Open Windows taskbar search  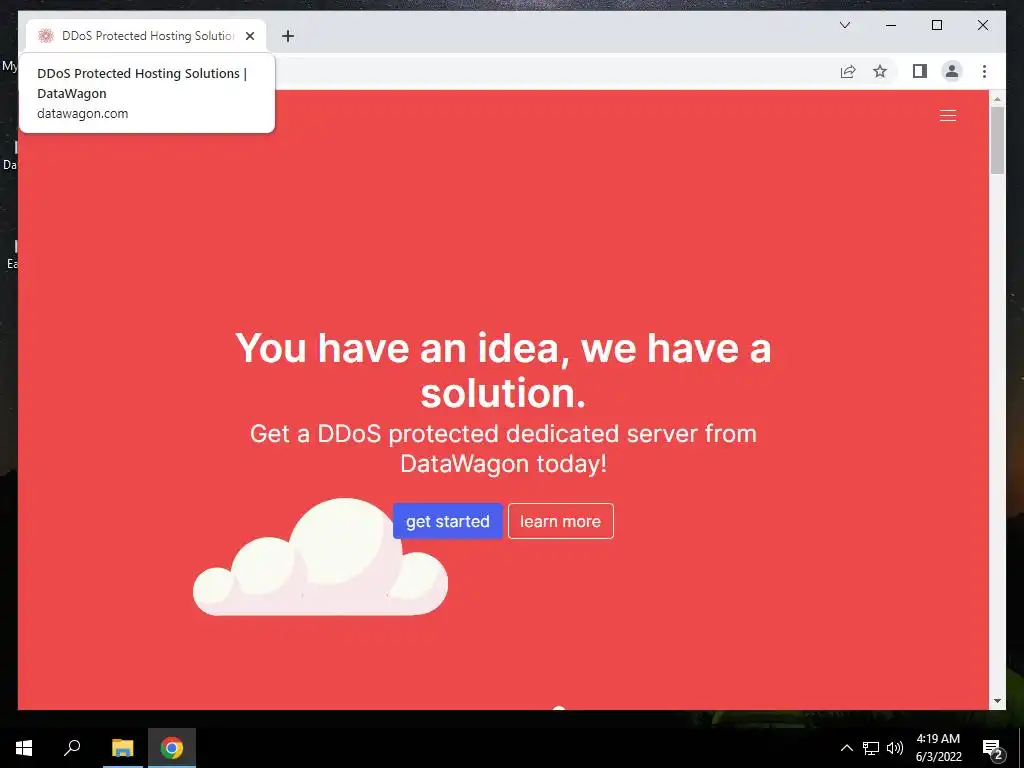(72, 748)
